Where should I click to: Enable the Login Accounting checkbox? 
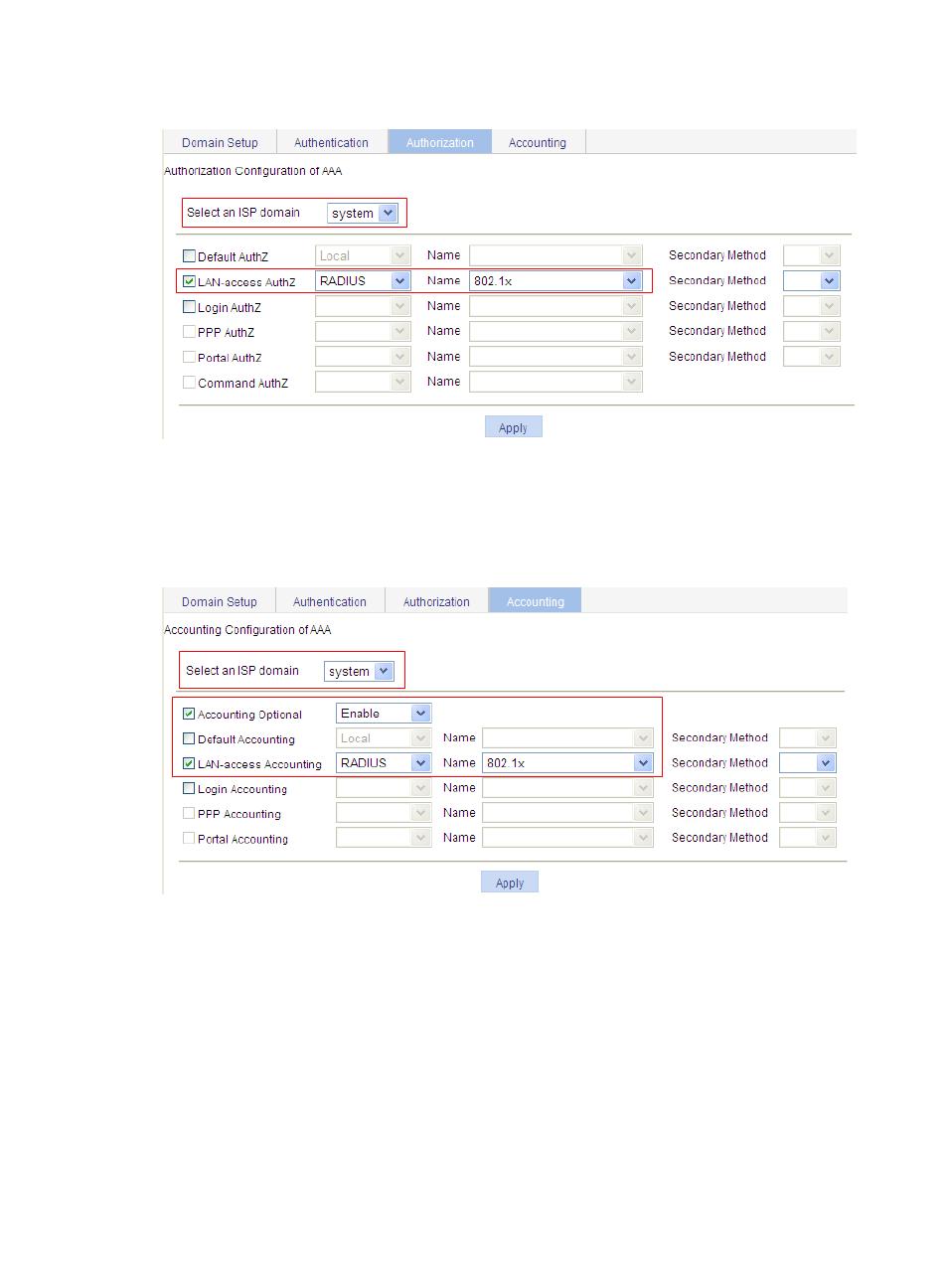point(189,788)
